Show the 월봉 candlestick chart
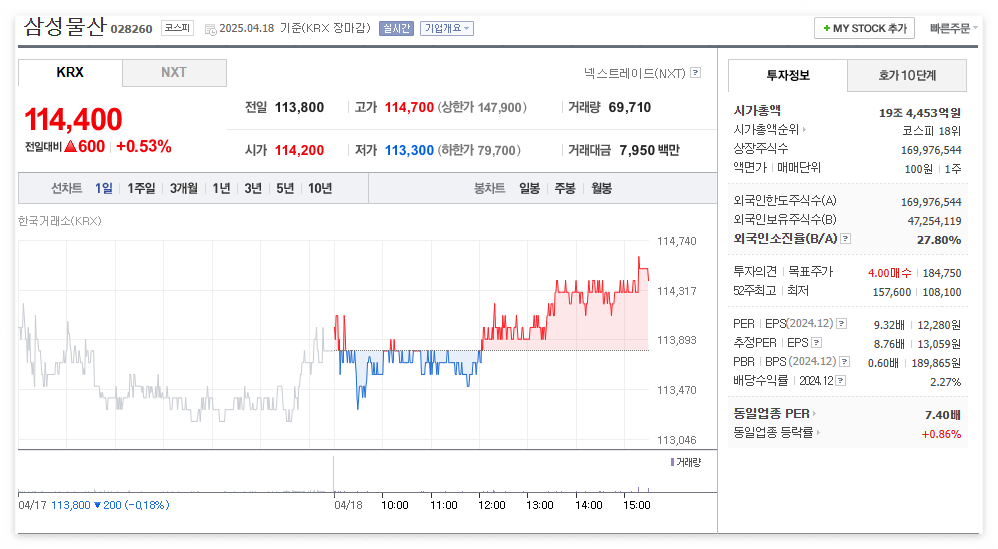 (x=601, y=188)
